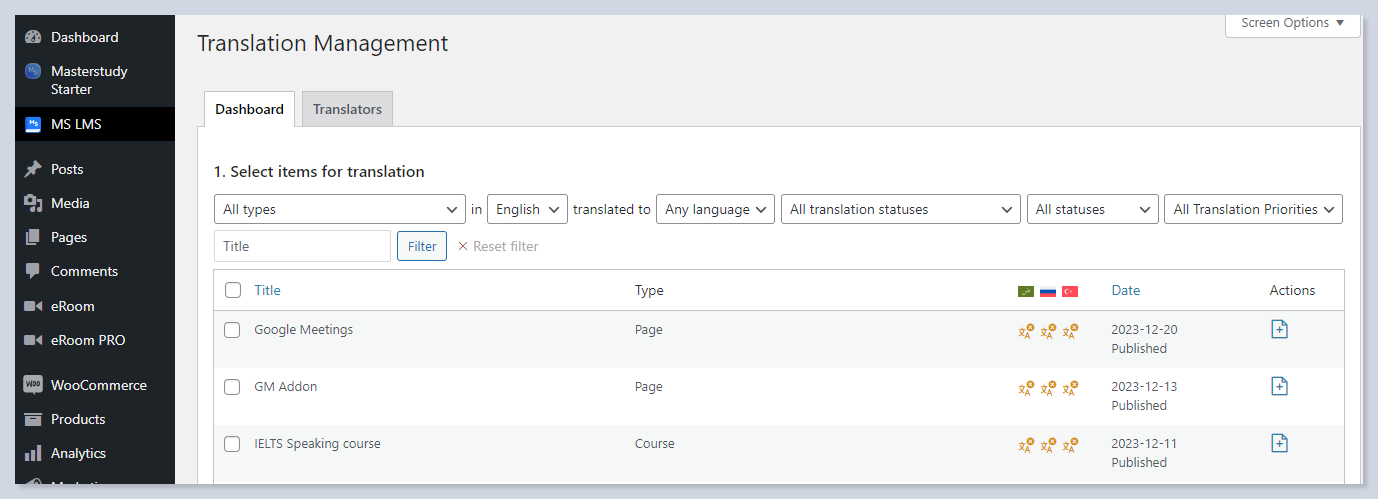1378x499 pixels.
Task: Click the Title search input field
Action: (x=302, y=246)
